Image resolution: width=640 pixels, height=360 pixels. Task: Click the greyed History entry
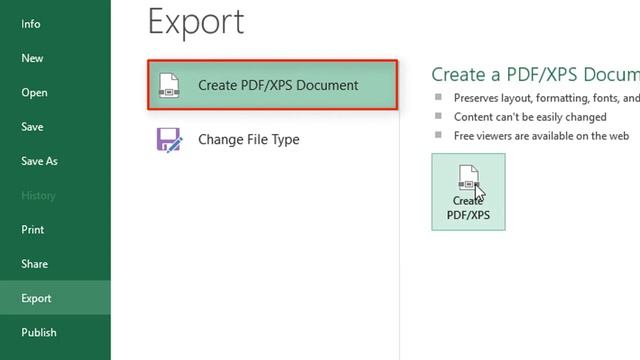(55, 196)
